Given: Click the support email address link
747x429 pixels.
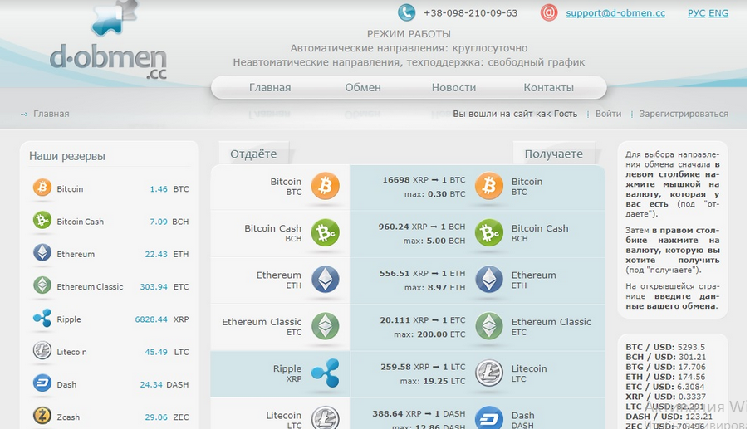Looking at the screenshot, I should click(x=615, y=14).
